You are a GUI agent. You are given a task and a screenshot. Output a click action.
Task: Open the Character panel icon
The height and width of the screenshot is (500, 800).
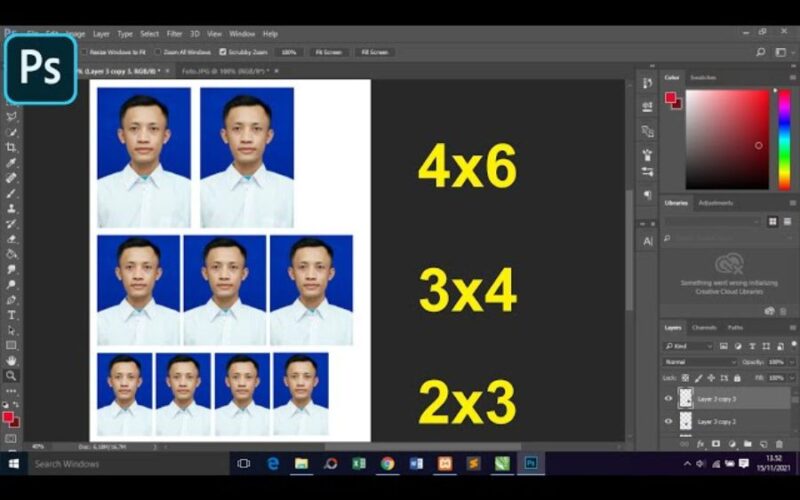click(x=647, y=241)
